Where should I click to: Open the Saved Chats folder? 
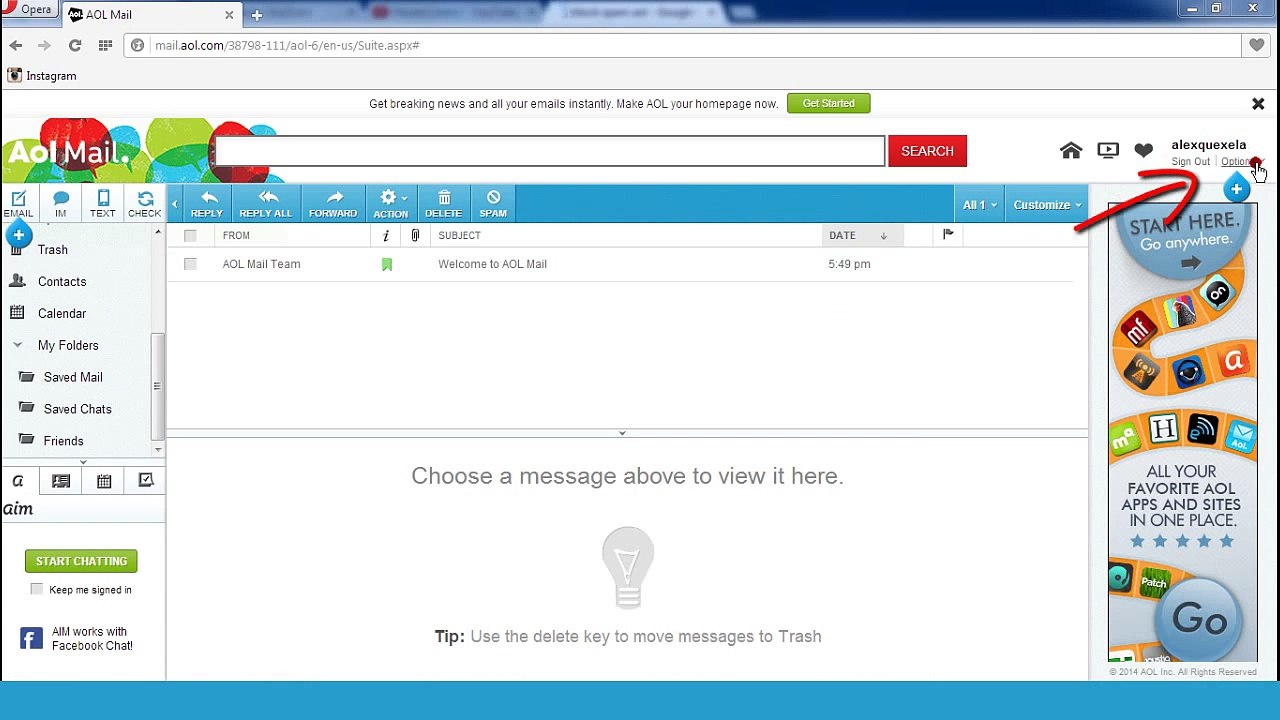coord(77,409)
